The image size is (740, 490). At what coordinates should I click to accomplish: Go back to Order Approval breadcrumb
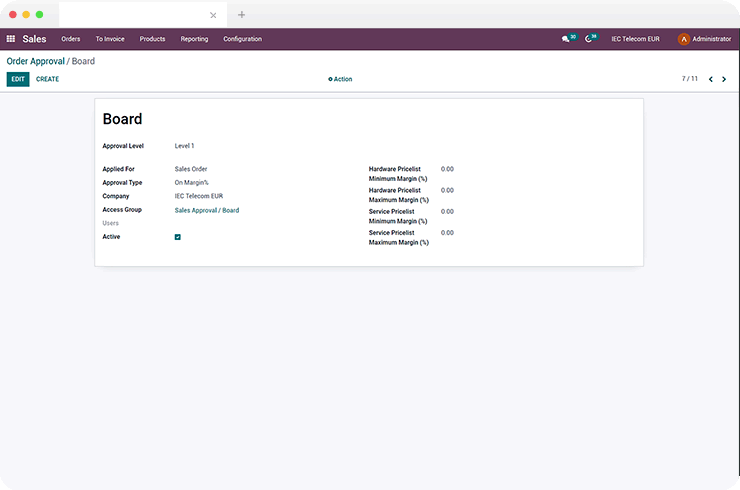point(35,61)
